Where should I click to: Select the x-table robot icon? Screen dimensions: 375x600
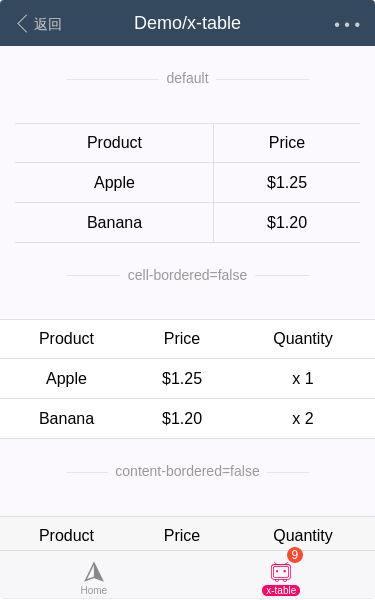[281, 572]
